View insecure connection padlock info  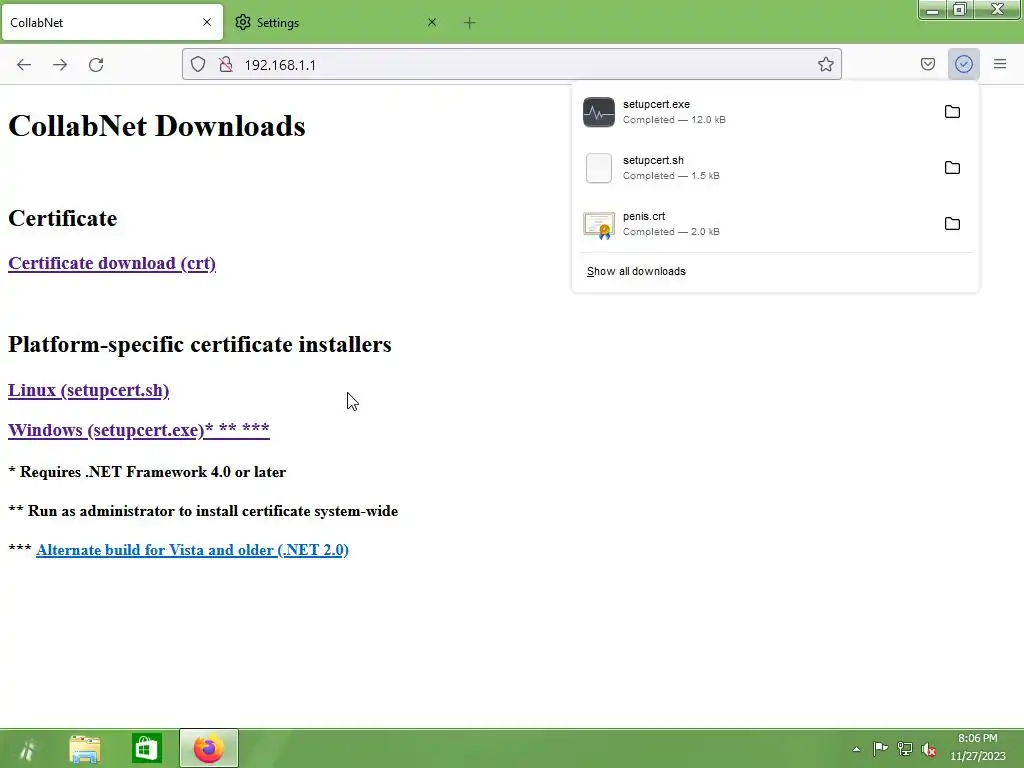226,64
